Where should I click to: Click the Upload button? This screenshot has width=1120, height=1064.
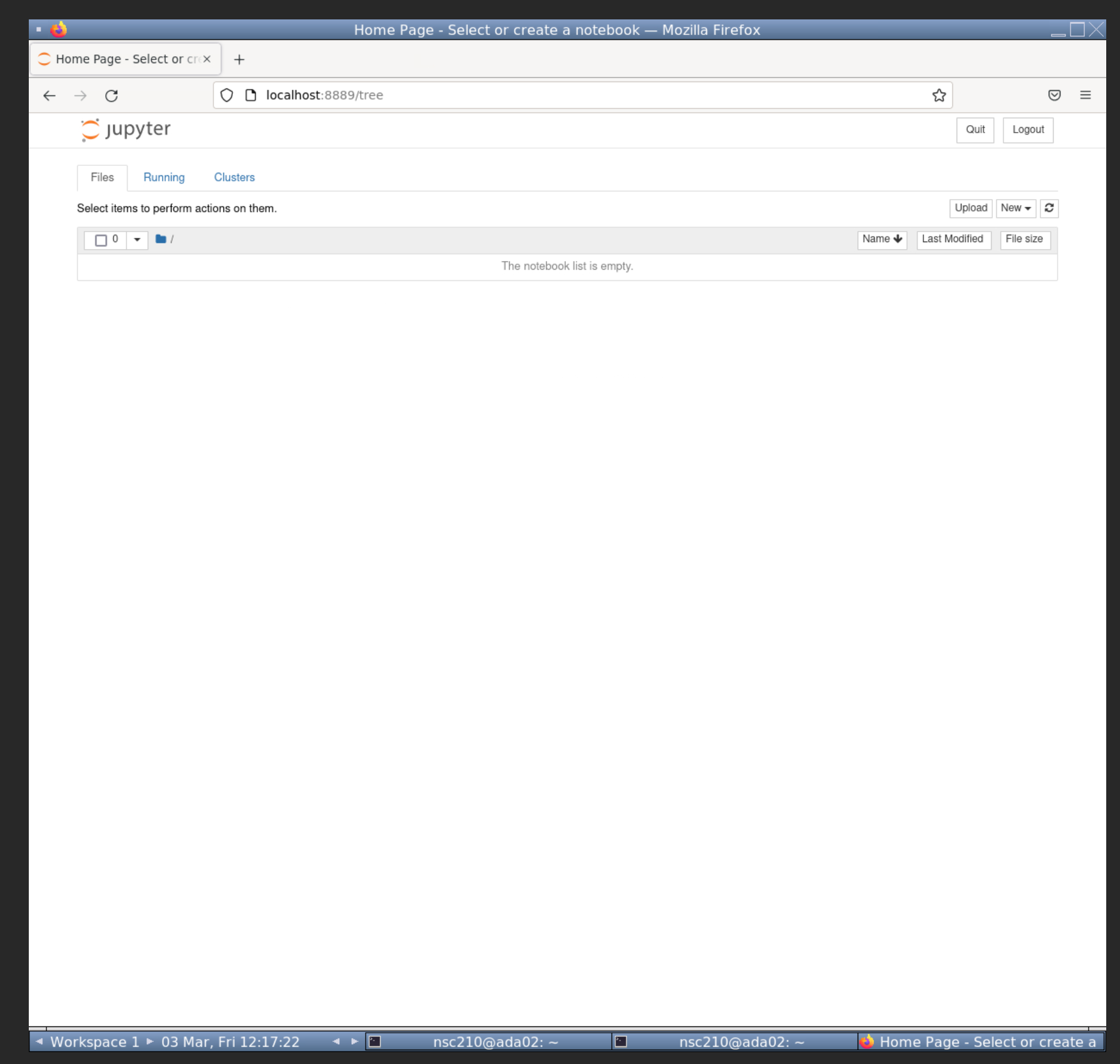(970, 208)
